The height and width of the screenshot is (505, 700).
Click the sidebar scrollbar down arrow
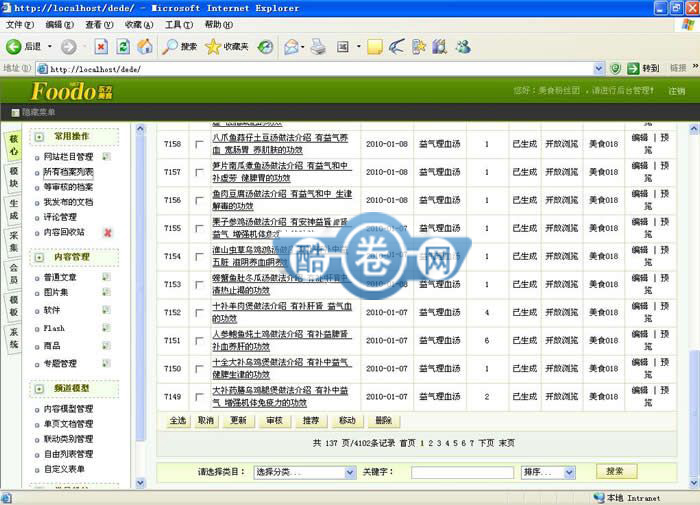point(140,483)
